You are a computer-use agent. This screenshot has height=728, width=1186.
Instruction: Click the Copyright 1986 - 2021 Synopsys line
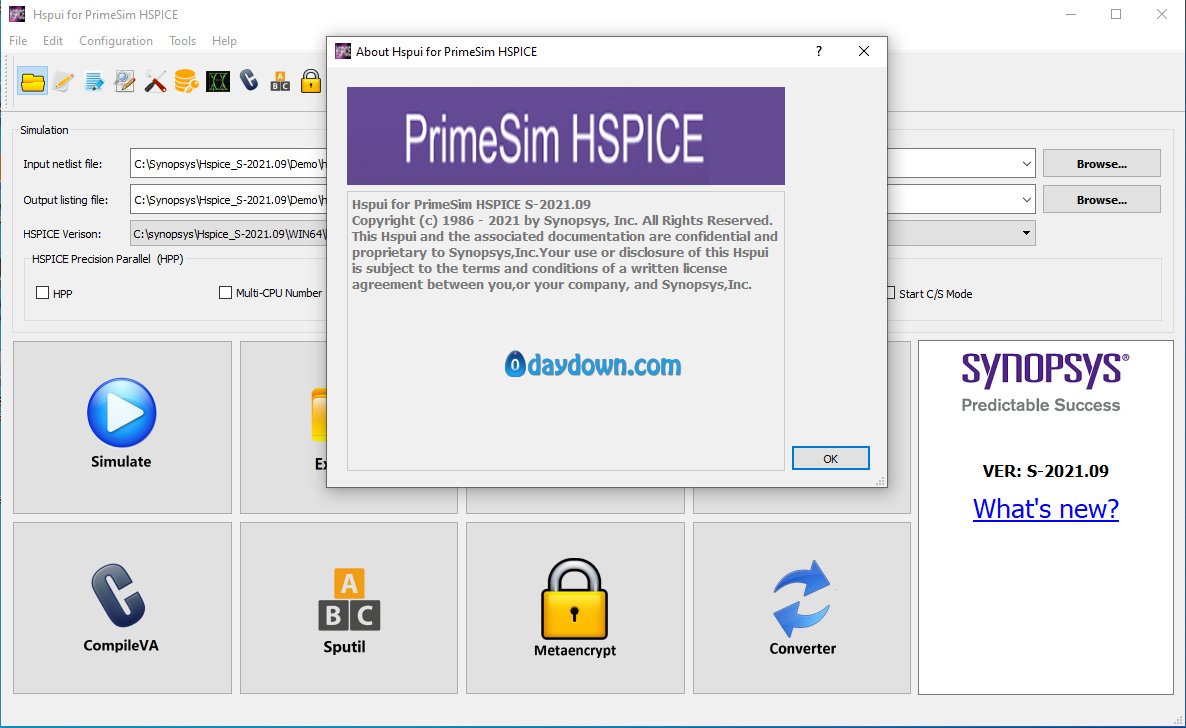point(562,220)
